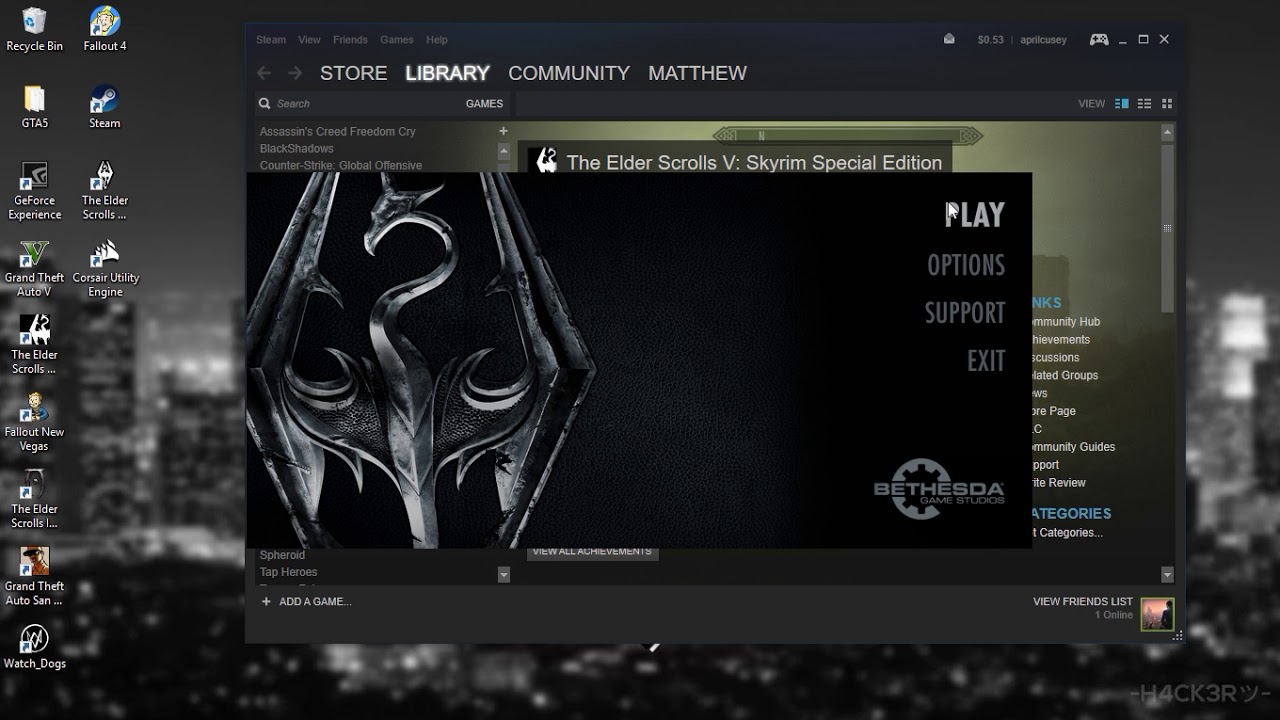This screenshot has width=1280, height=720.
Task: Go forward with the right arrow
Action: (294, 73)
